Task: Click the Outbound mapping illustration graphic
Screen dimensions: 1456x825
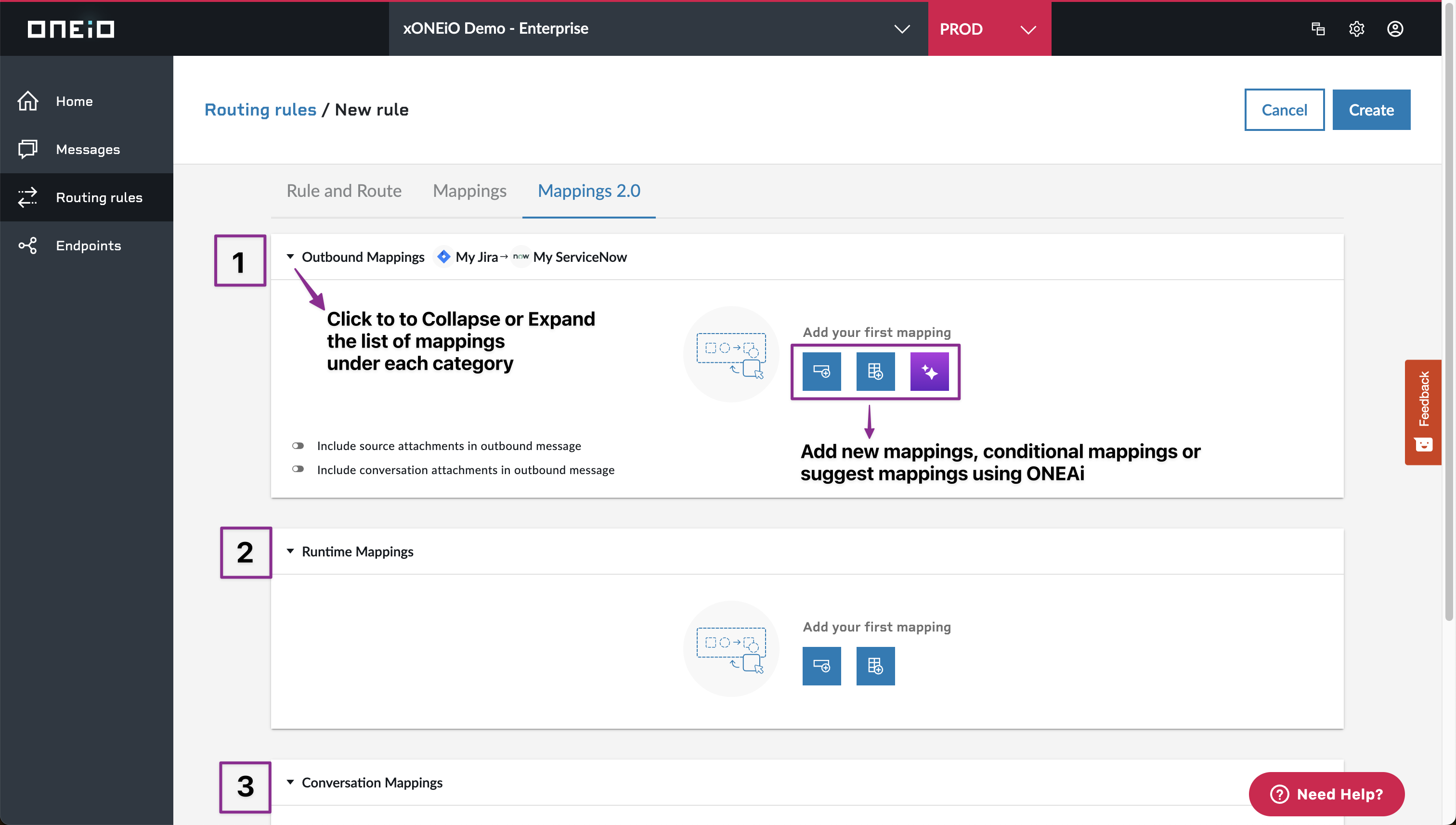Action: coord(731,354)
